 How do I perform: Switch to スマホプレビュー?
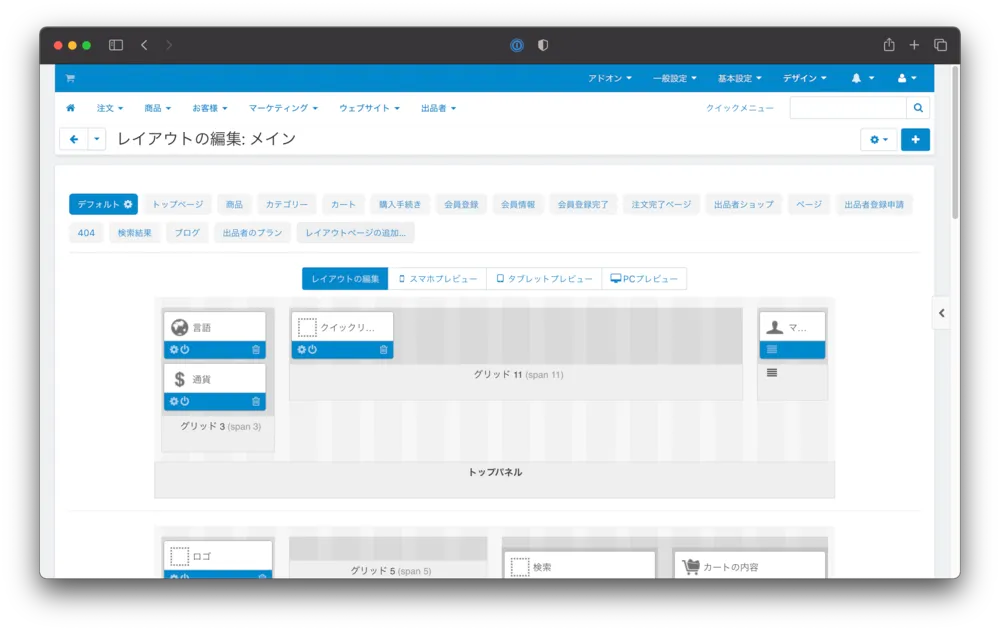(x=438, y=279)
